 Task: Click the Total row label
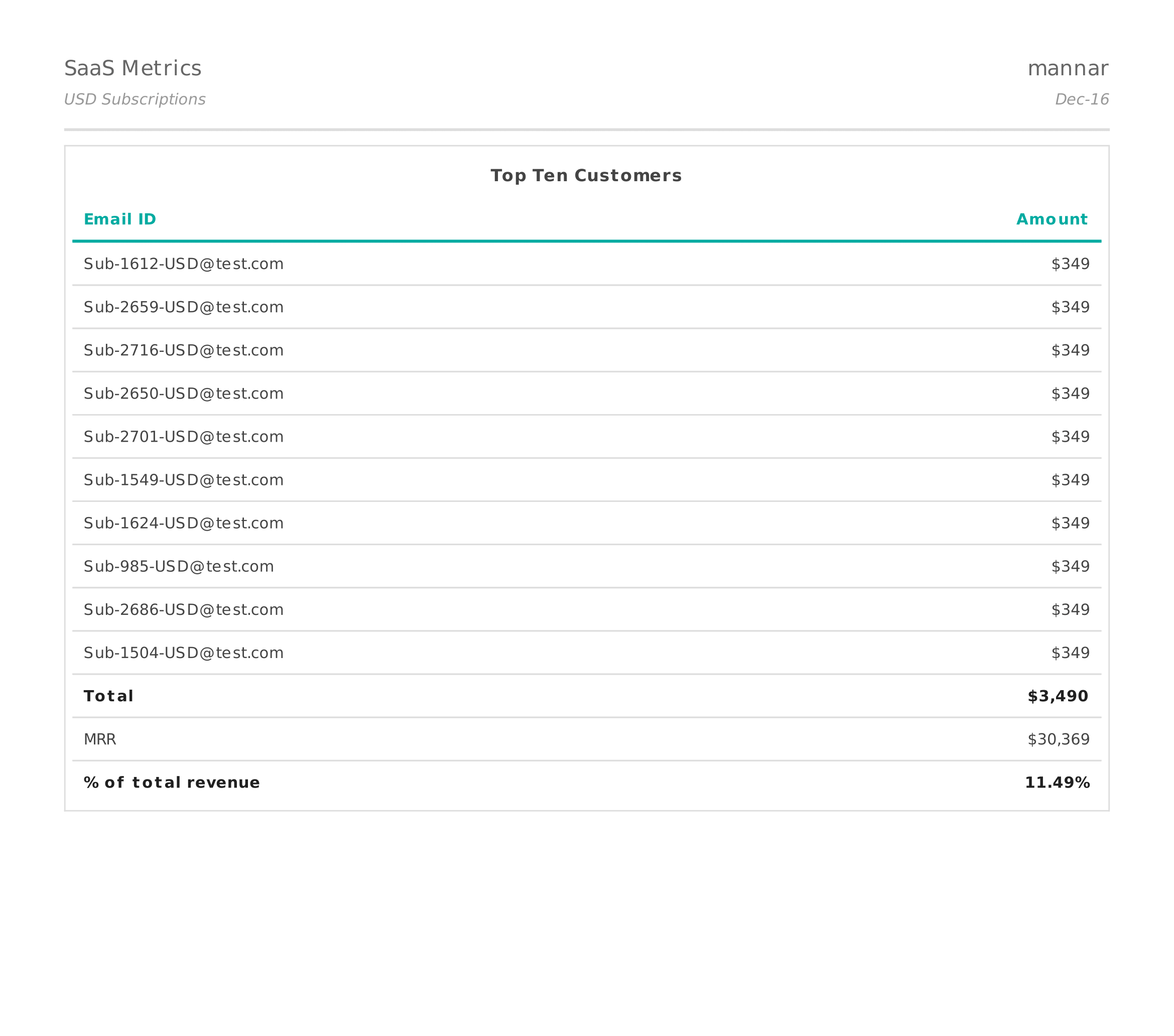[x=108, y=696]
